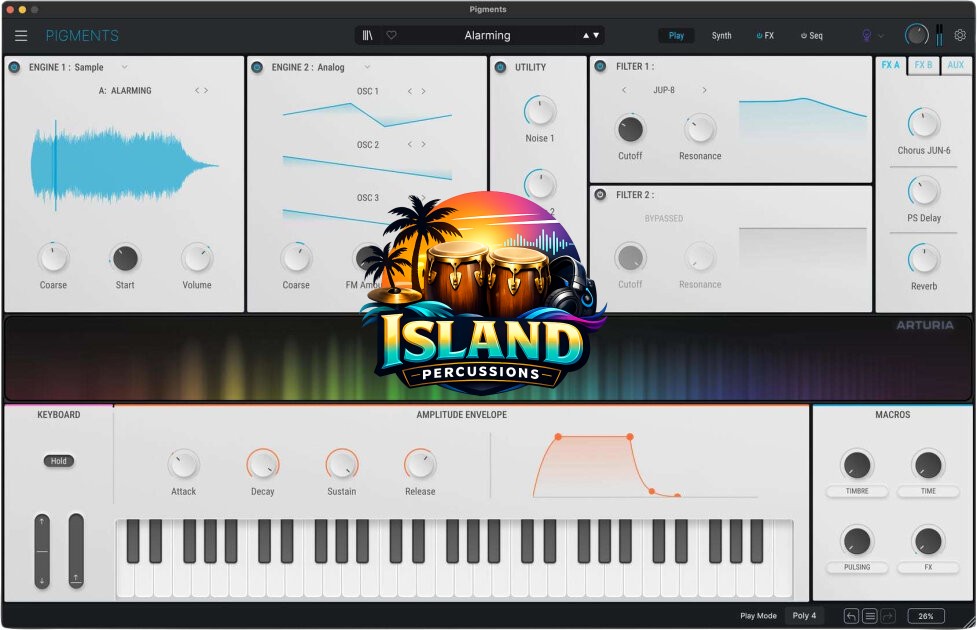Image resolution: width=977 pixels, height=630 pixels.
Task: Open the Poly 4 play mode dropdown
Action: 804,616
